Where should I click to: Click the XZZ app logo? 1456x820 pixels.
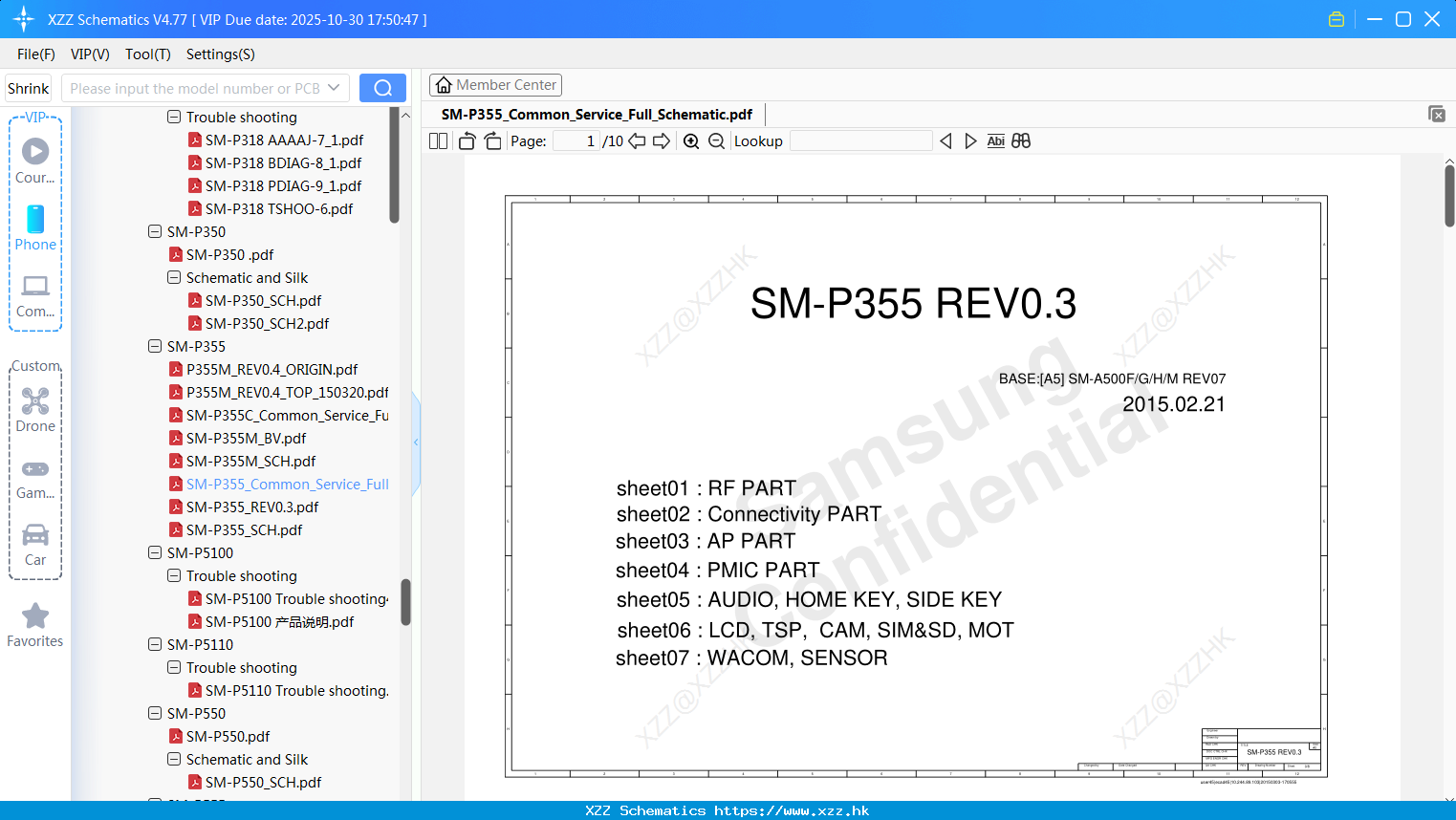pyautogui.click(x=24, y=19)
